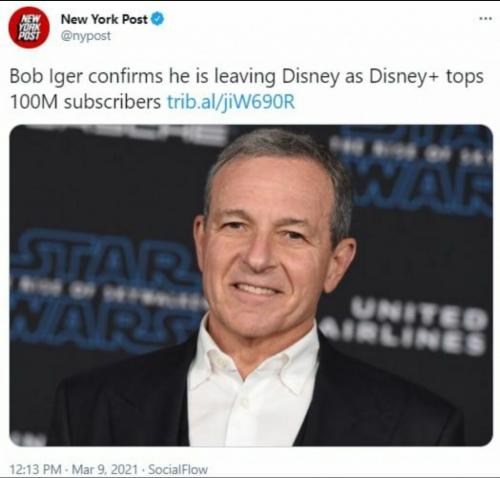Viewport: 500px width, 478px height.
Task: Click the tweet's headline sentence text
Action: (246, 89)
